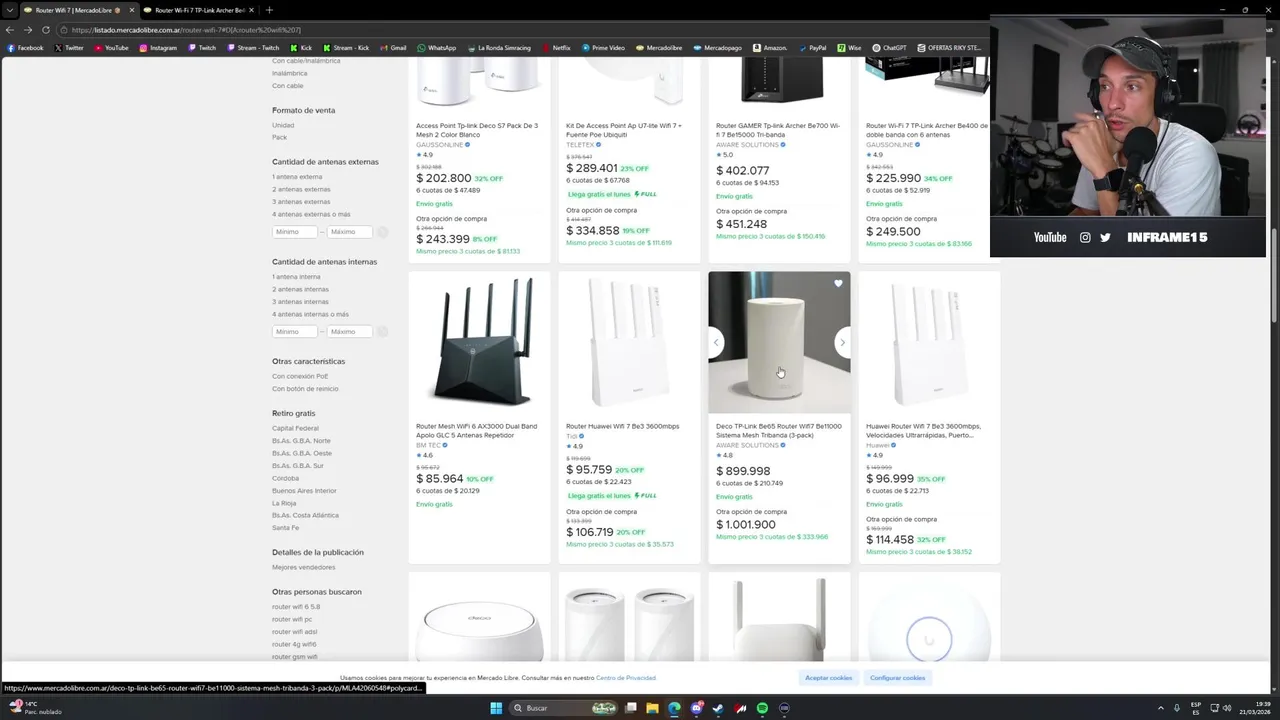Select the 'Con botón de reinicio' filter
Screen dimensions: 1280x720
[x=305, y=389]
